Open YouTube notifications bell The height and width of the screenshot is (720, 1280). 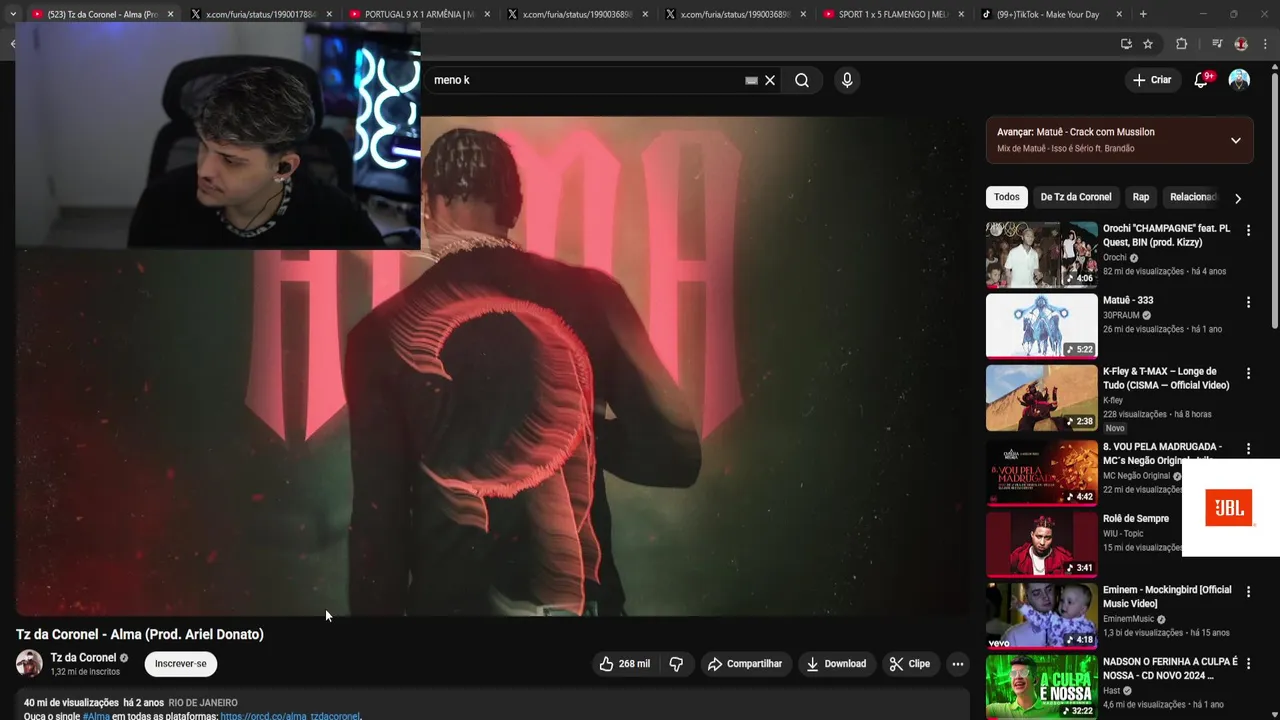click(x=1201, y=80)
